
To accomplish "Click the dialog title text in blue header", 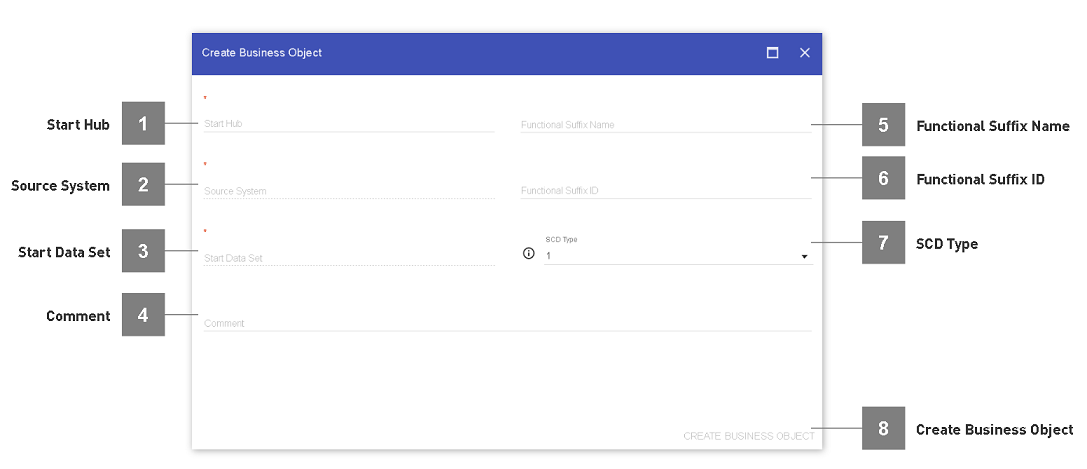I will 262,53.
